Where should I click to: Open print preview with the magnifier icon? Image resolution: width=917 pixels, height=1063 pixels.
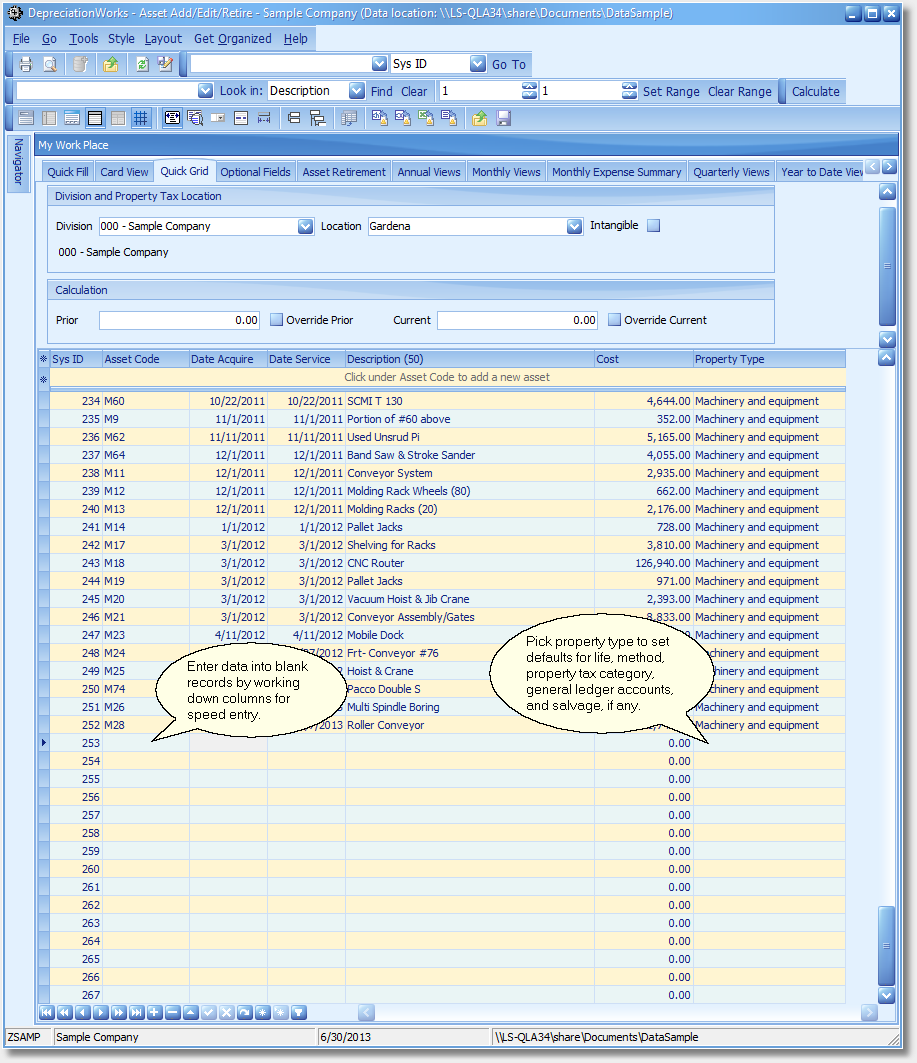point(50,64)
